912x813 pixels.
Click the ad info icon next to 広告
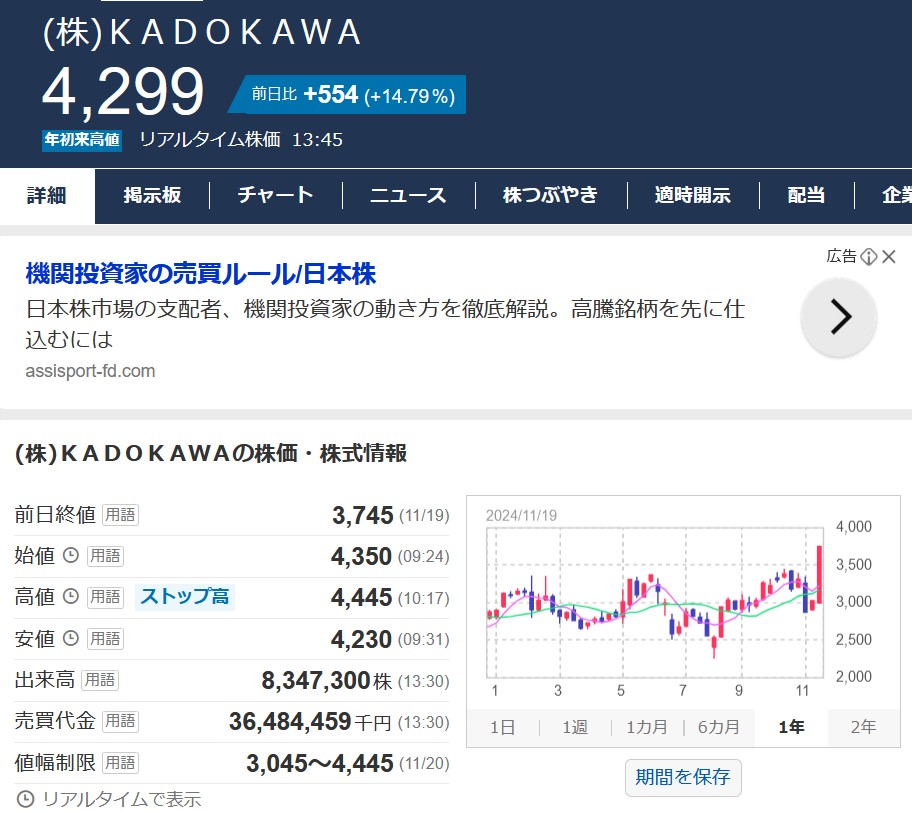coord(868,256)
